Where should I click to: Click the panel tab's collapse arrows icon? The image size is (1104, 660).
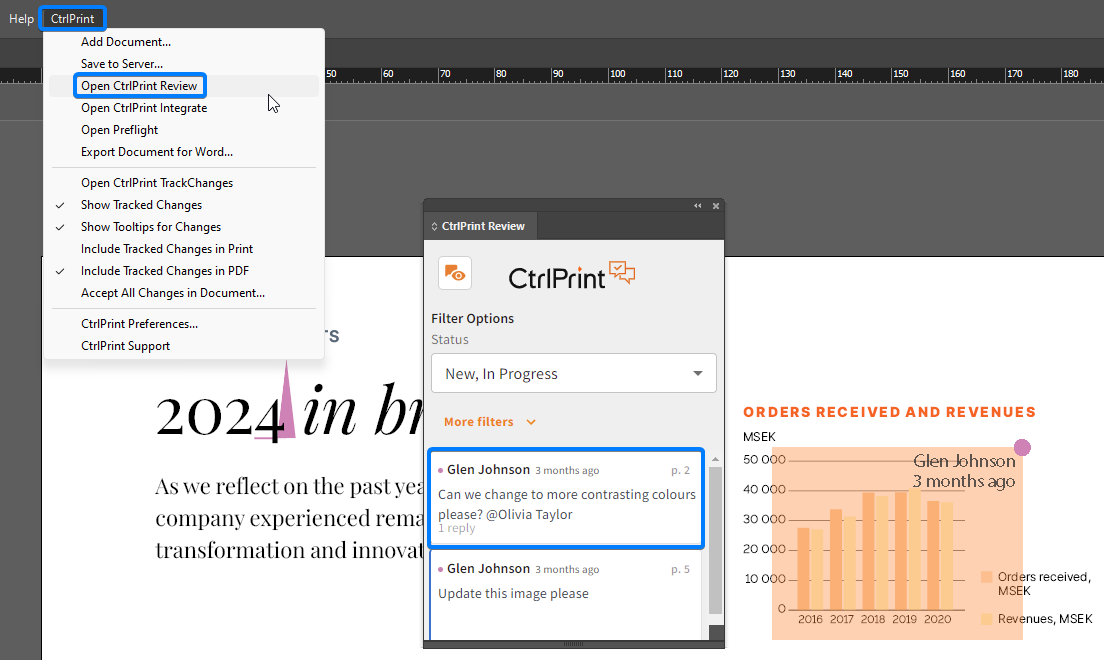coord(434,226)
